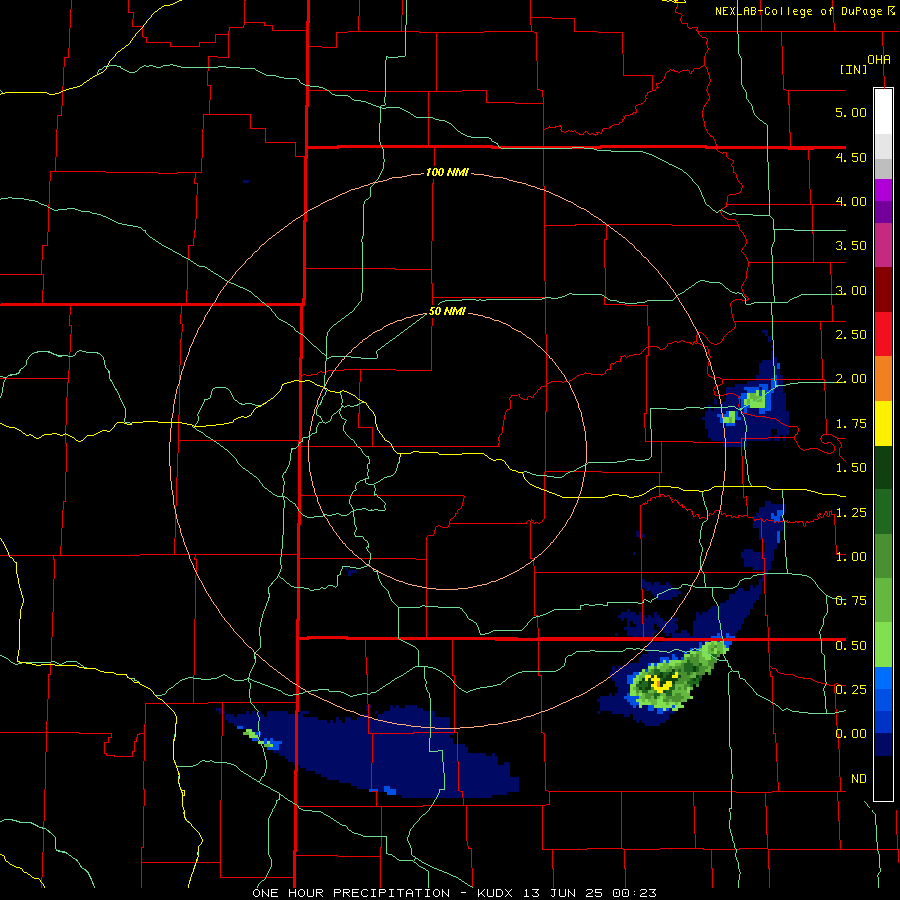Image resolution: width=900 pixels, height=900 pixels.
Task: Select the 2.00 legend value
Action: coord(851,379)
